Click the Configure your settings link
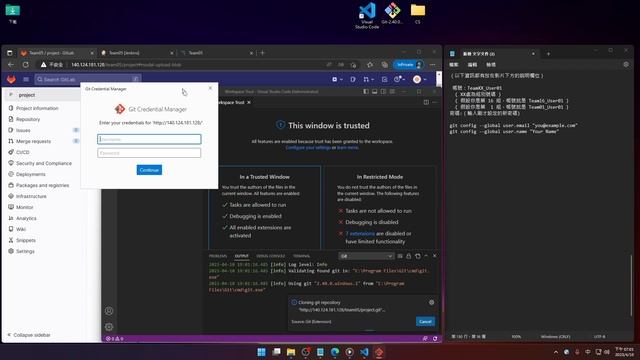The image size is (640, 360). 308,147
